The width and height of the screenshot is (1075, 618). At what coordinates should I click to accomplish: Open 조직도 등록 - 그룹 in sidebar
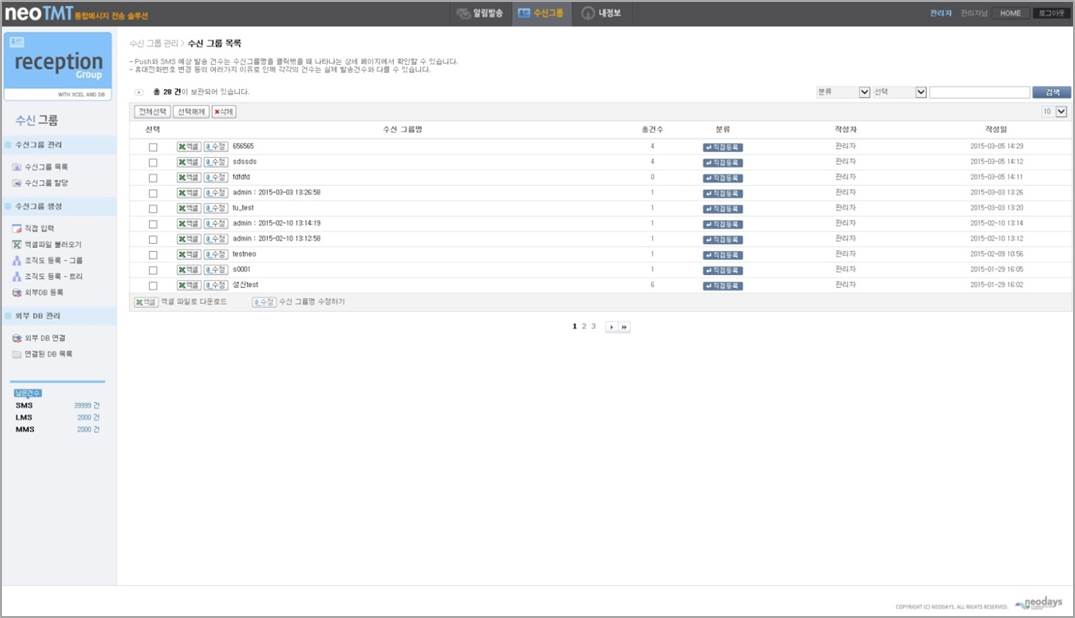[47, 261]
